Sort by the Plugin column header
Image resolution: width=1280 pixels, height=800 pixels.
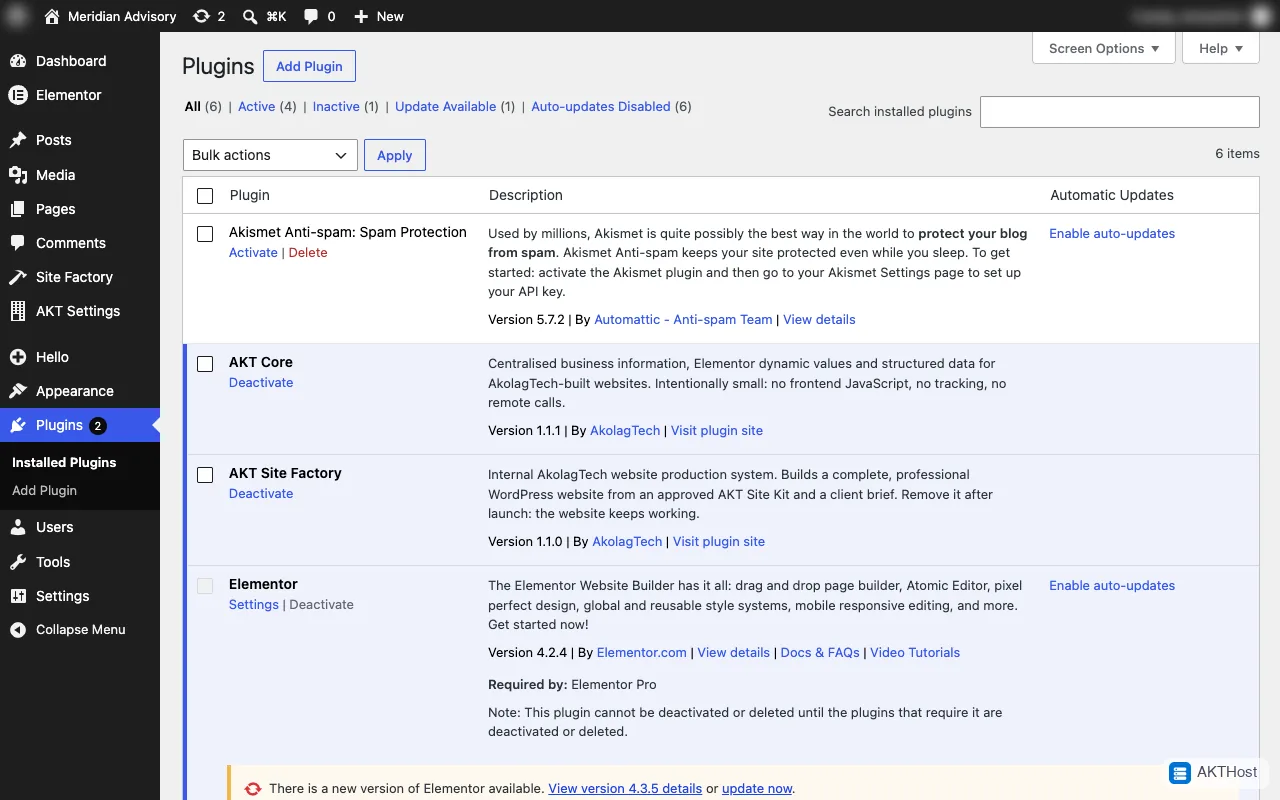coord(250,195)
